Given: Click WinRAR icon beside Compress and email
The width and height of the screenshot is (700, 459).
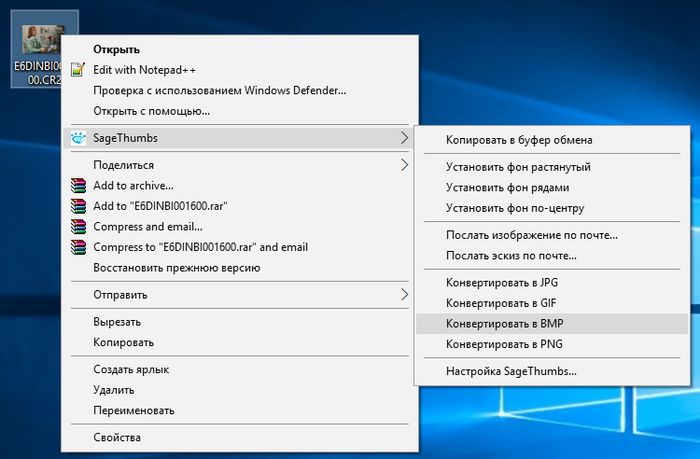Looking at the screenshot, I should click(79, 226).
